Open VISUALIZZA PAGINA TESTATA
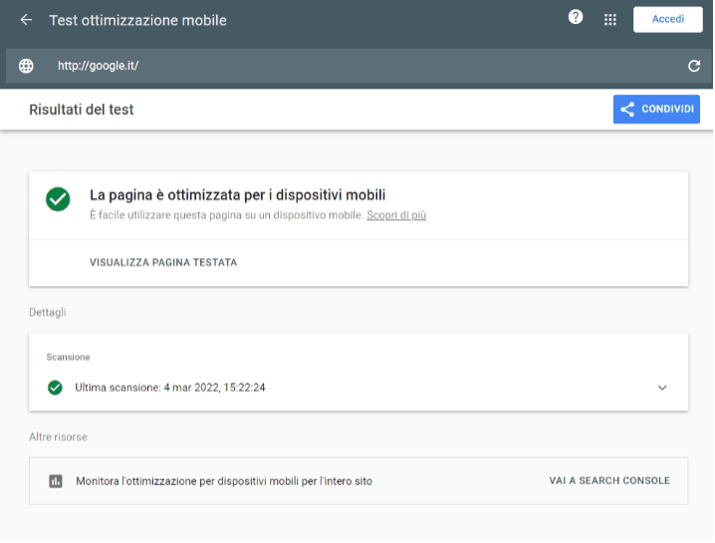715x543 pixels. point(163,263)
